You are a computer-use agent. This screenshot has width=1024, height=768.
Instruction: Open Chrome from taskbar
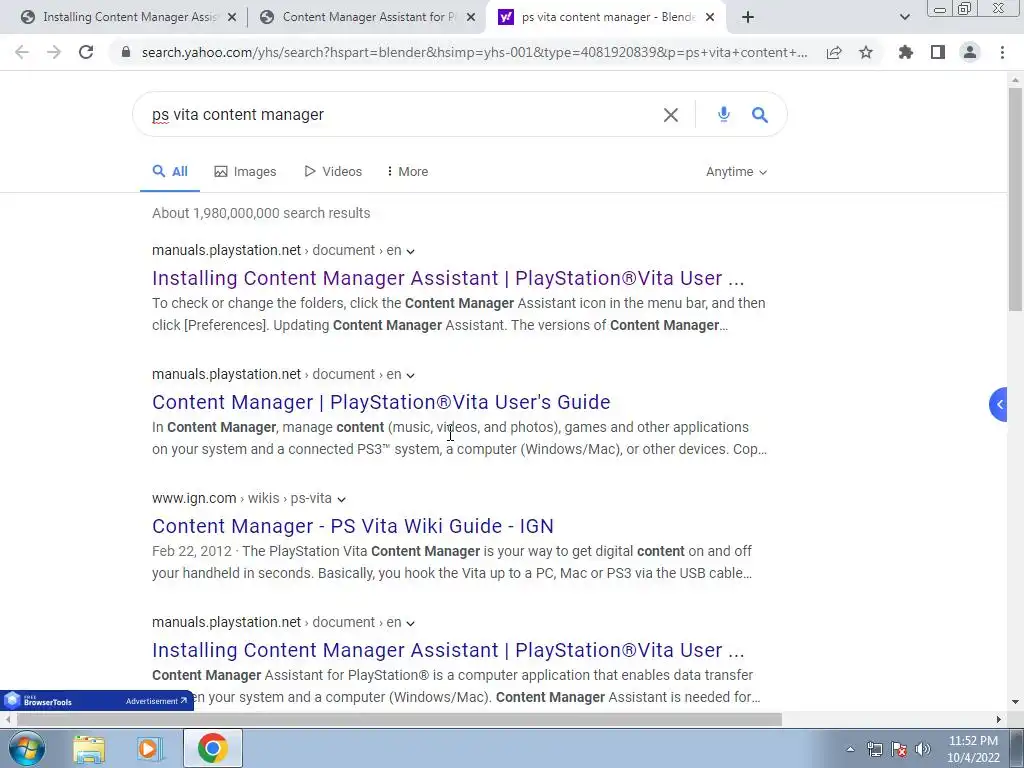pyautogui.click(x=213, y=748)
